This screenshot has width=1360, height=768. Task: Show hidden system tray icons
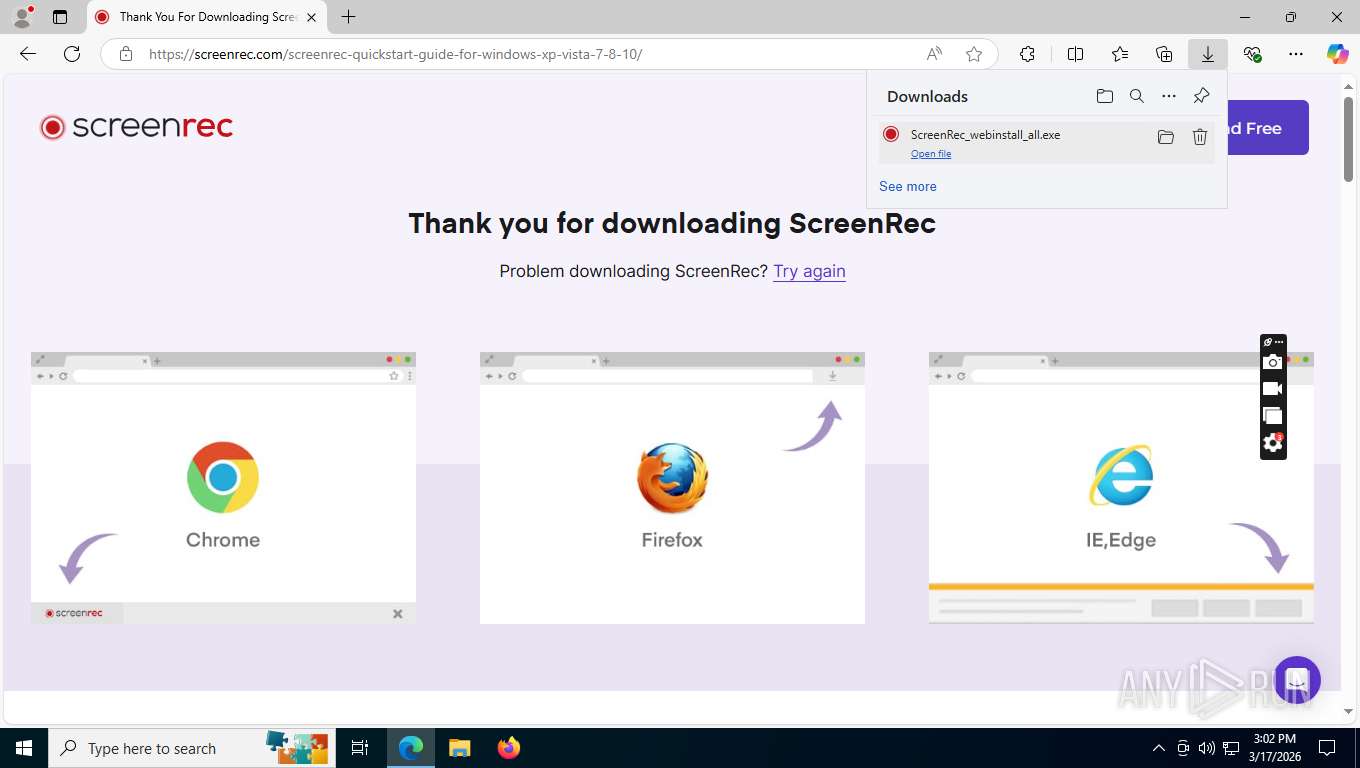[1159, 748]
